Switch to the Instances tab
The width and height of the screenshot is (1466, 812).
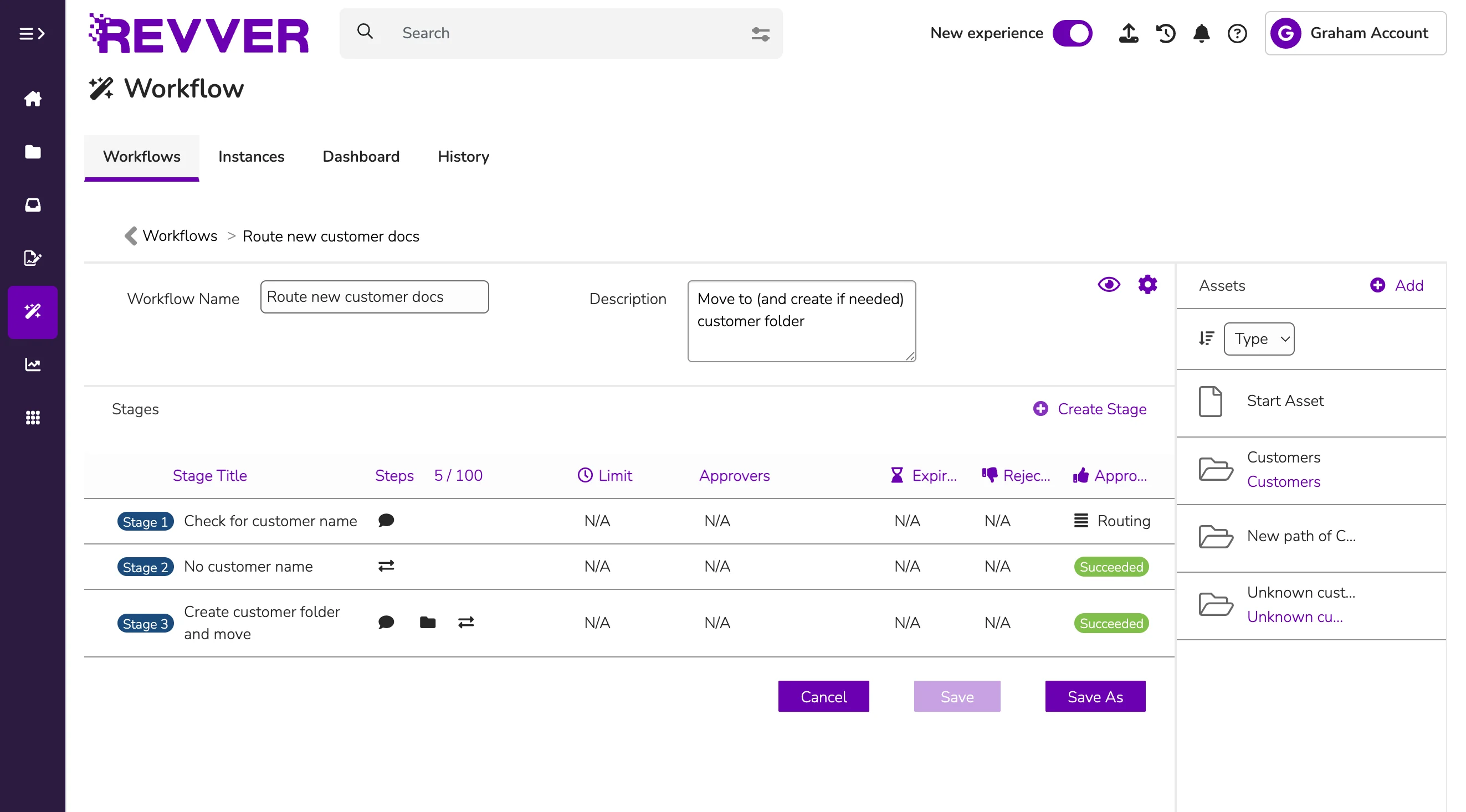pyautogui.click(x=251, y=157)
